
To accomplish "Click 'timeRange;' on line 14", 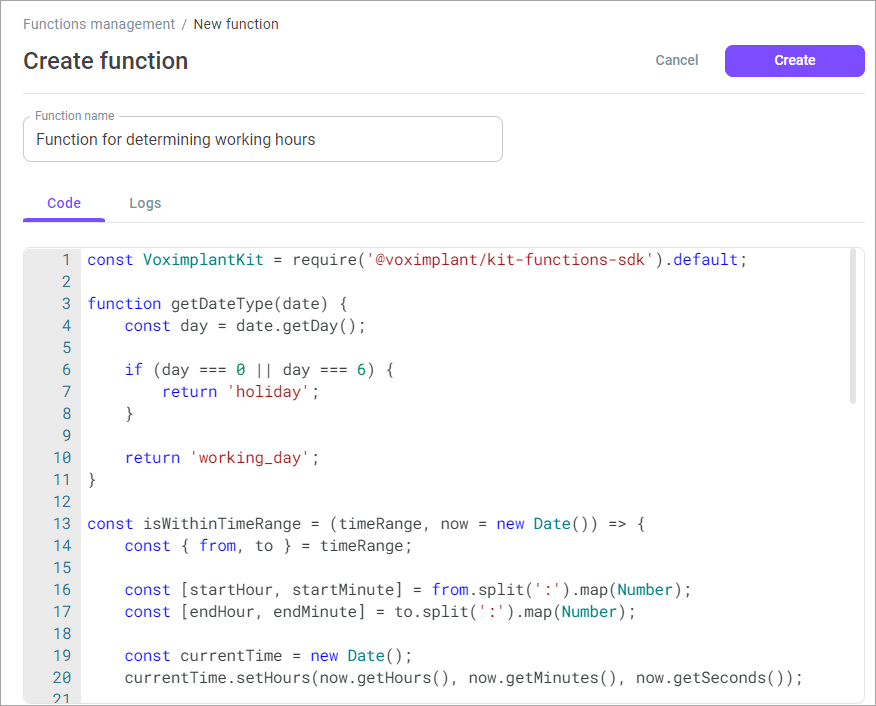I will coord(366,546).
